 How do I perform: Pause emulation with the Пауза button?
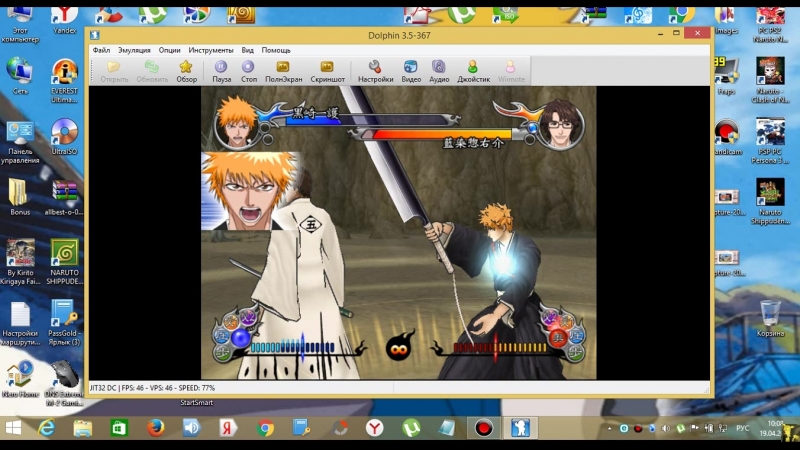click(x=221, y=71)
